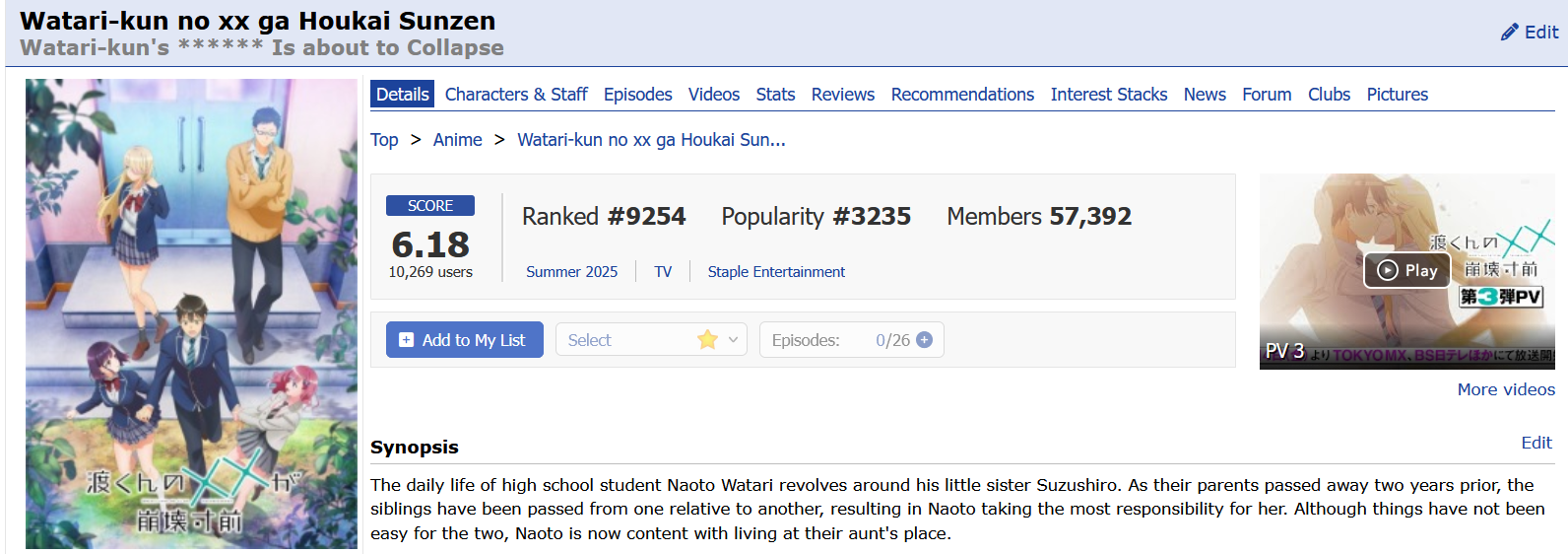1568x554 pixels.
Task: Click the PV 3 label on video
Action: tap(1284, 351)
